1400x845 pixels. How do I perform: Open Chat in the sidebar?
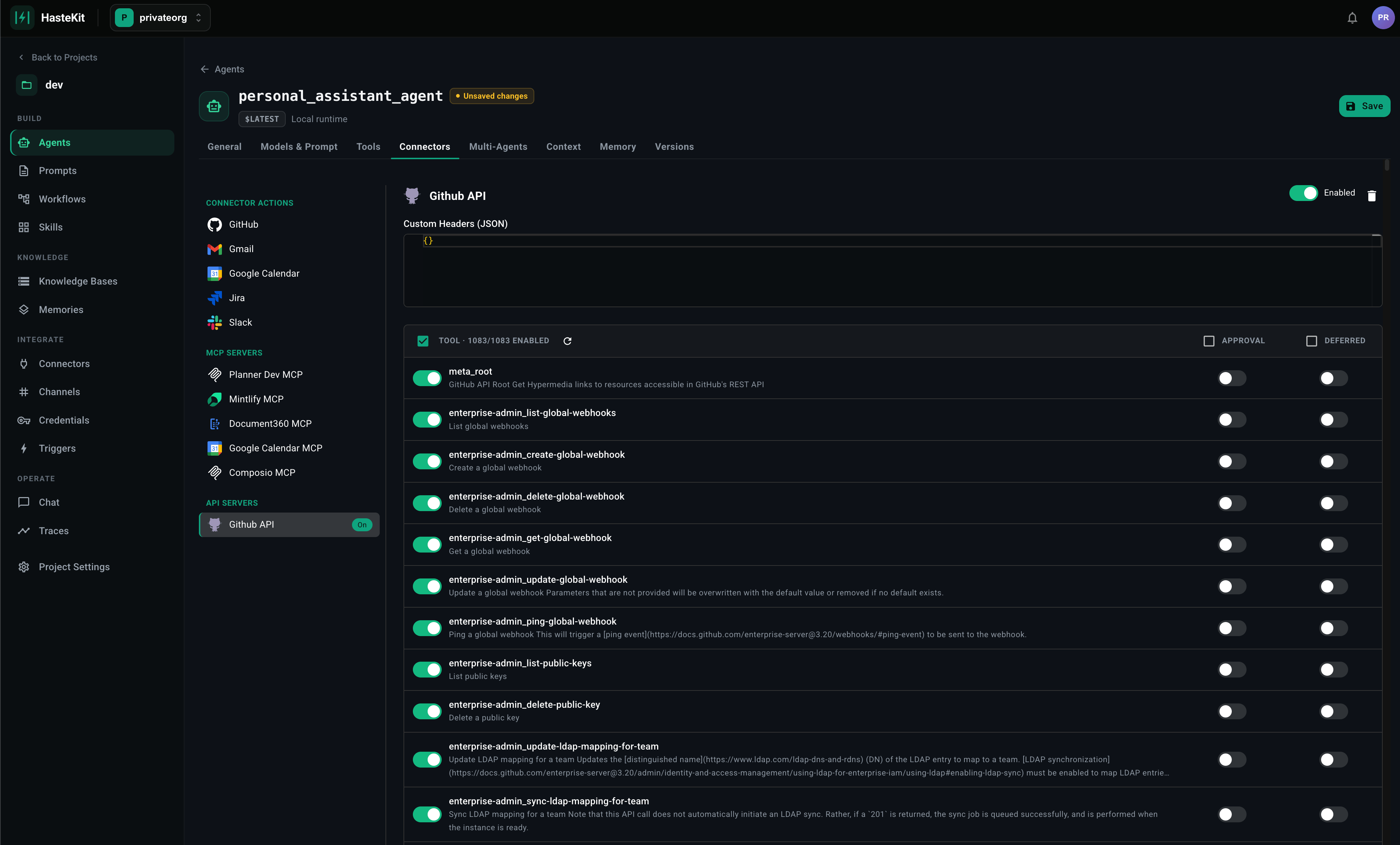tap(92, 502)
